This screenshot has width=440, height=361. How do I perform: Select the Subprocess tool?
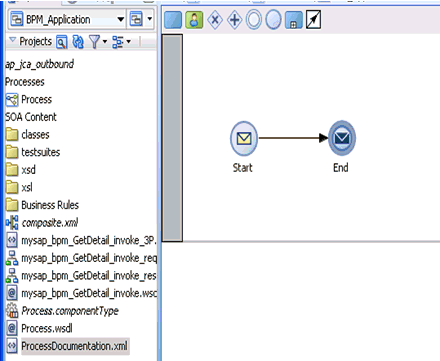(294, 20)
